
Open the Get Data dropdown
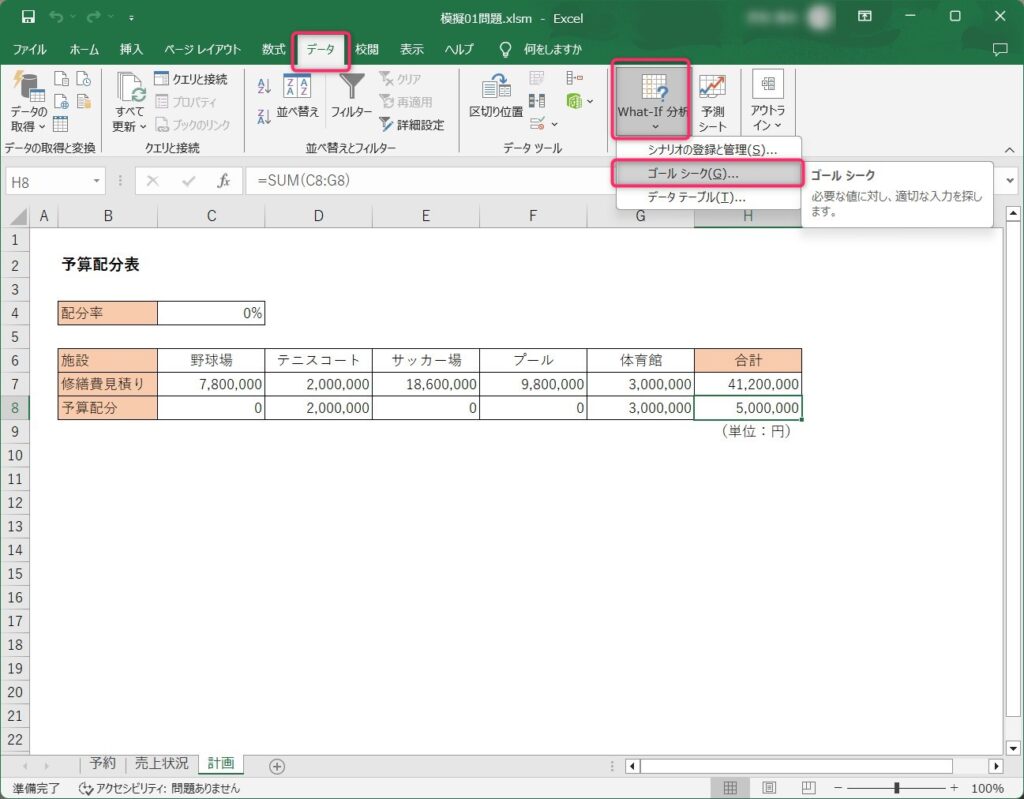(28, 105)
